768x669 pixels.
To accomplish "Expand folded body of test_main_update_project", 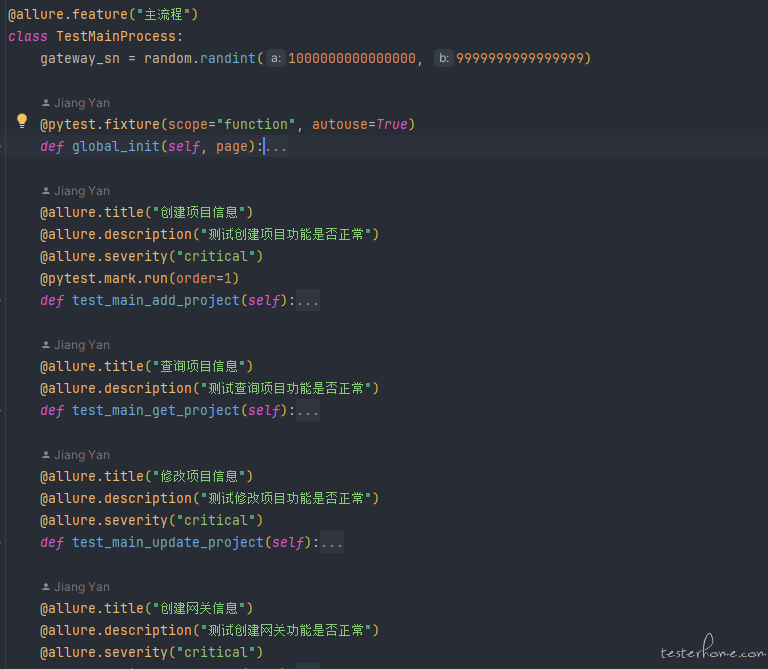I will click(x=332, y=542).
